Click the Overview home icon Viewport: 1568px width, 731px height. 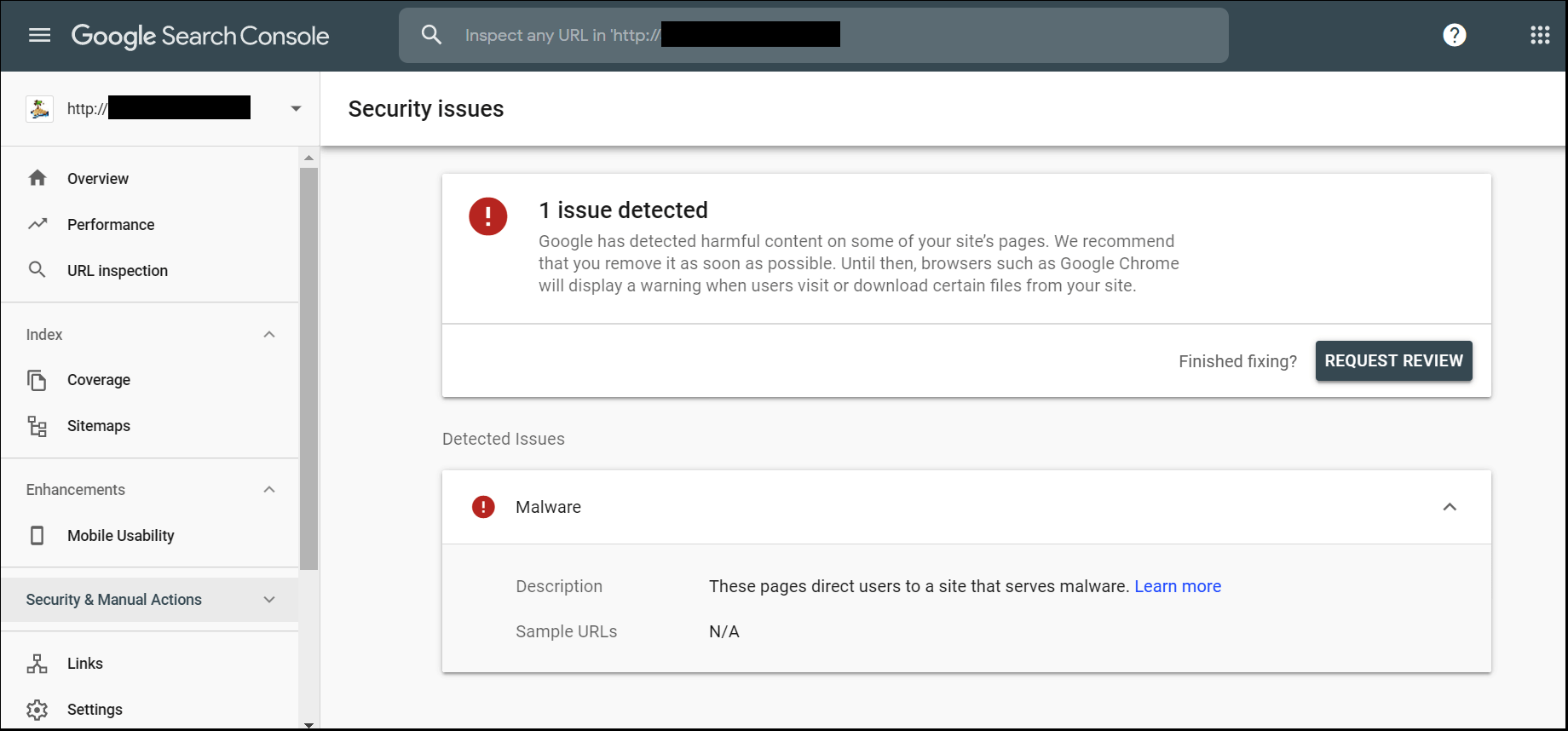pyautogui.click(x=37, y=178)
